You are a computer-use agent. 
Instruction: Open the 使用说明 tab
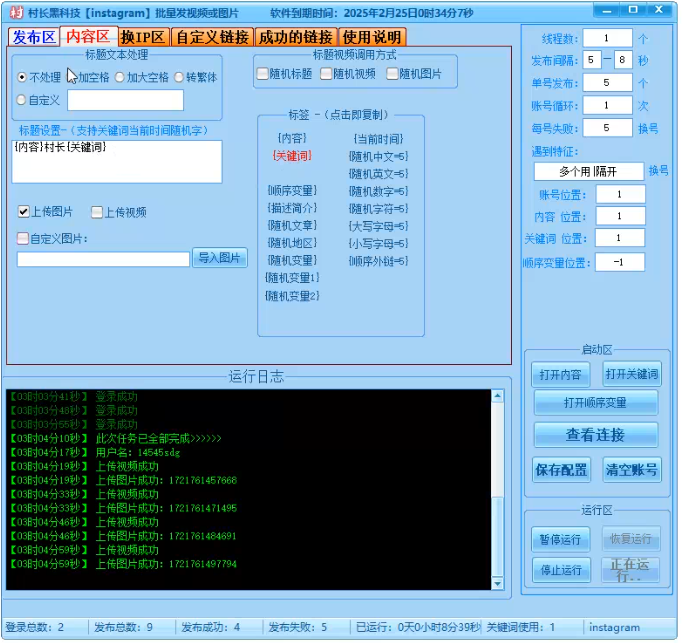372,37
